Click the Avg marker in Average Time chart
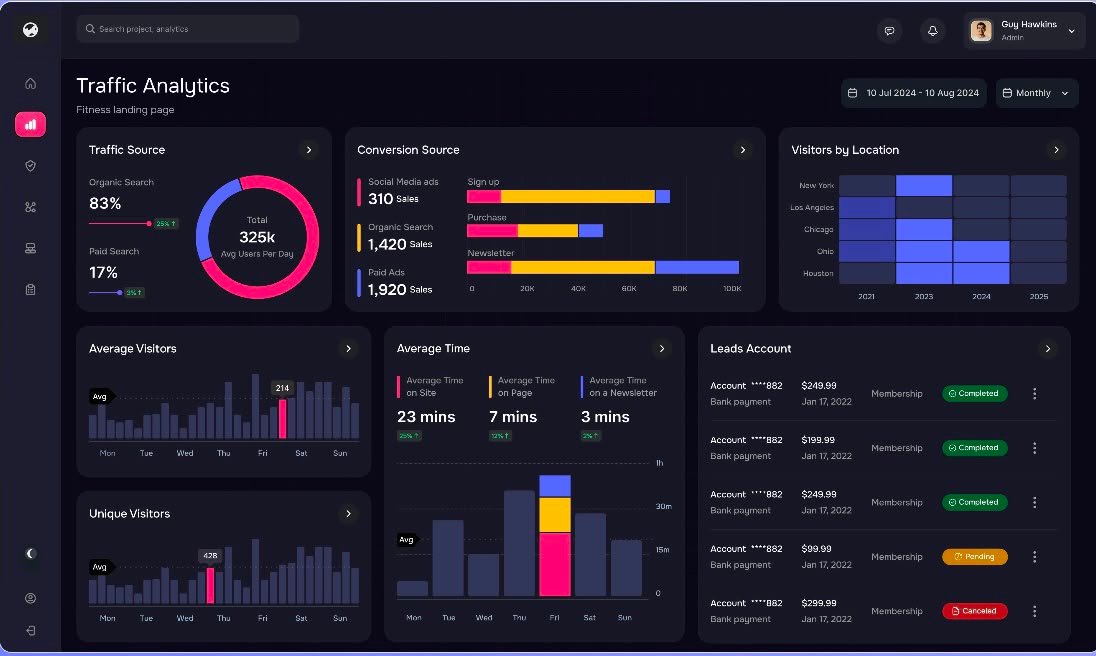This screenshot has height=656, width=1096. 406,539
